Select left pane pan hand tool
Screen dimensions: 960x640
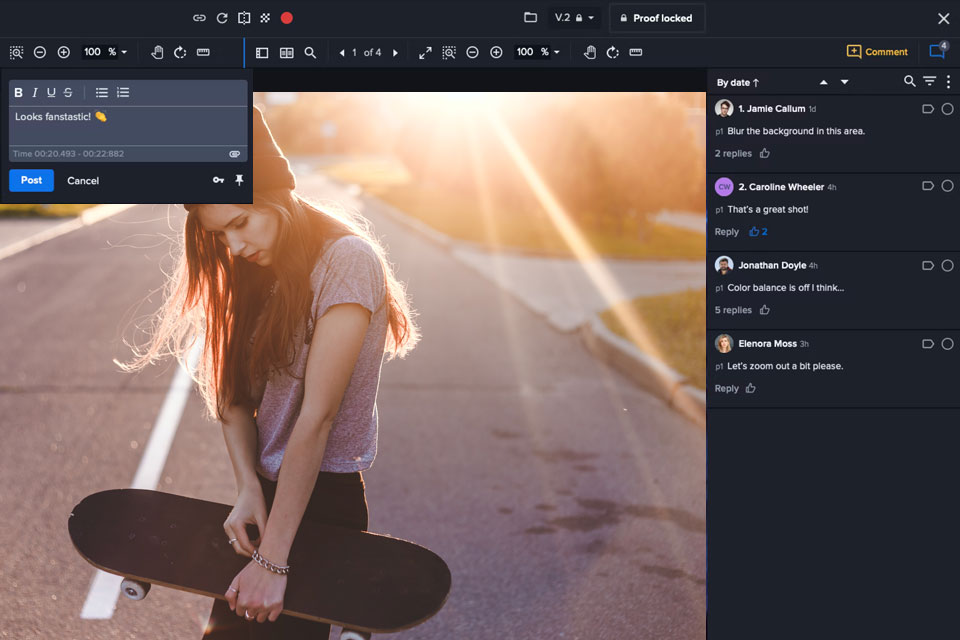(x=157, y=53)
